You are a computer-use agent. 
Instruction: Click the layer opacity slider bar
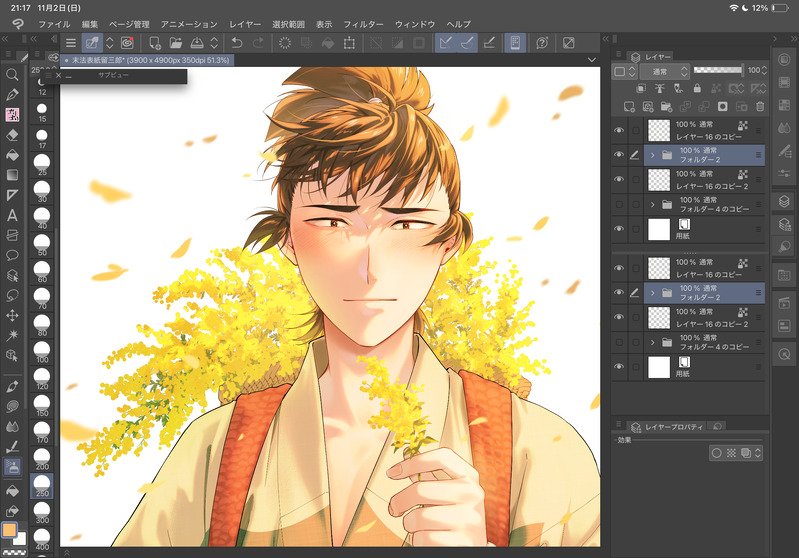(x=718, y=70)
